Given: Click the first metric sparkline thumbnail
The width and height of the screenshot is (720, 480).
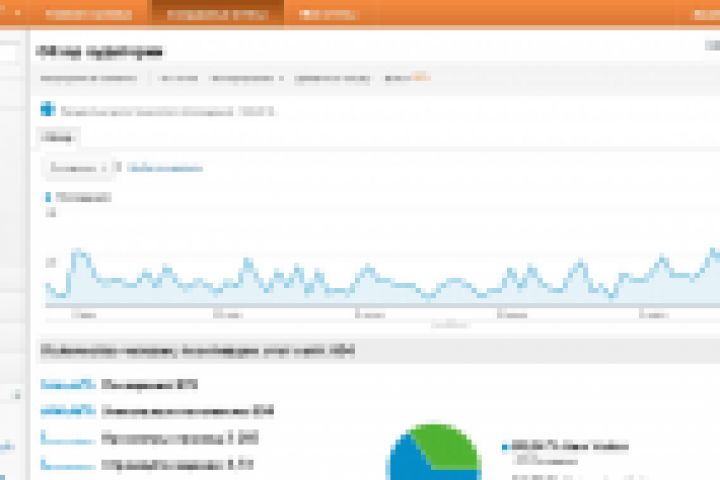Looking at the screenshot, I should tap(68, 384).
